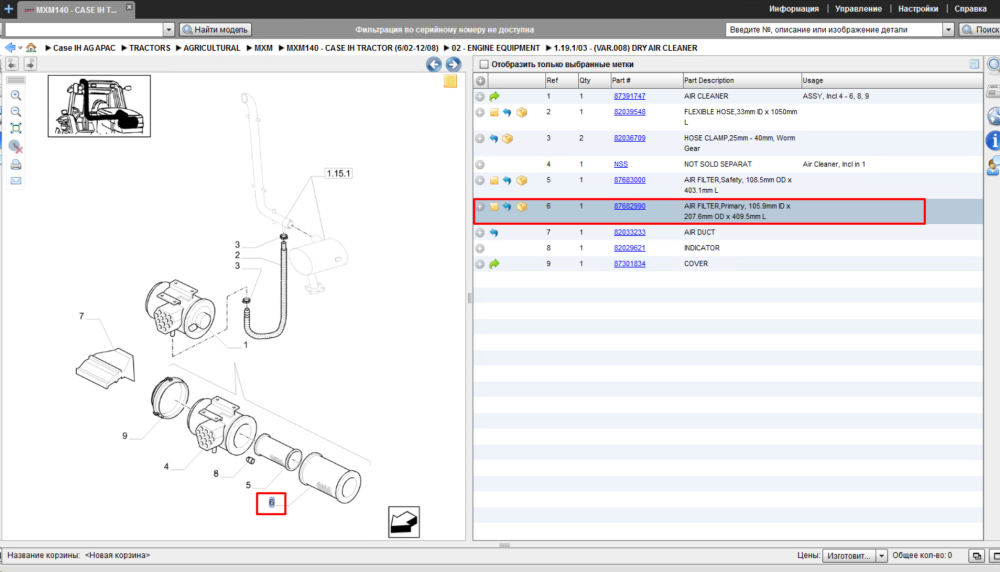Open the blue information icon in right sidebar

pos(993,140)
